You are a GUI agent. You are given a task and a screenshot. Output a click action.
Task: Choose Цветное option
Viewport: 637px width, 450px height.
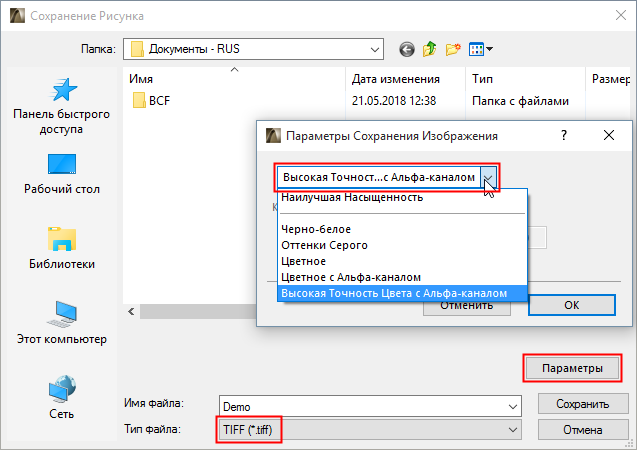[402, 261]
